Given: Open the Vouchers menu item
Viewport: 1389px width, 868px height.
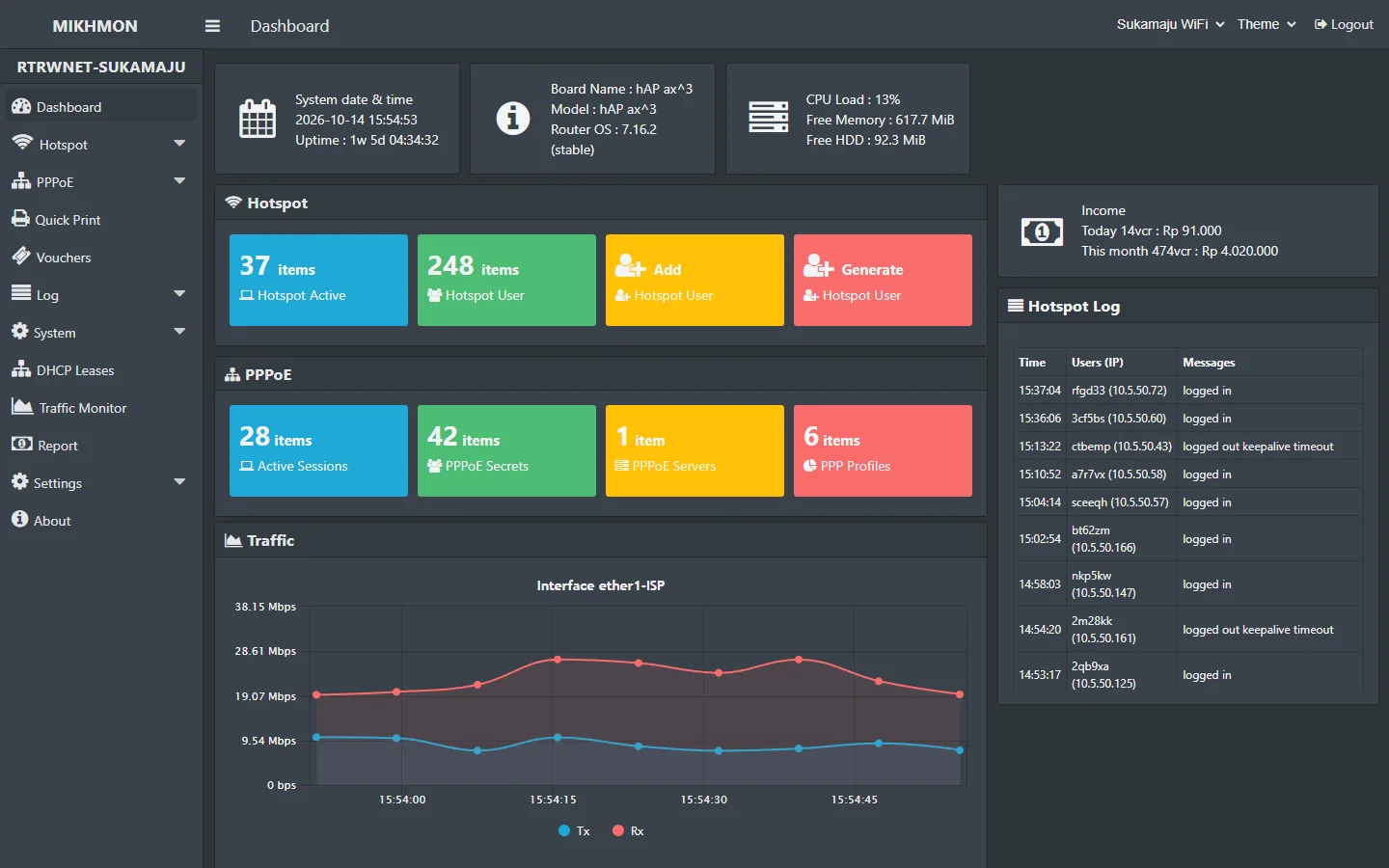Looking at the screenshot, I should pyautogui.click(x=100, y=257).
